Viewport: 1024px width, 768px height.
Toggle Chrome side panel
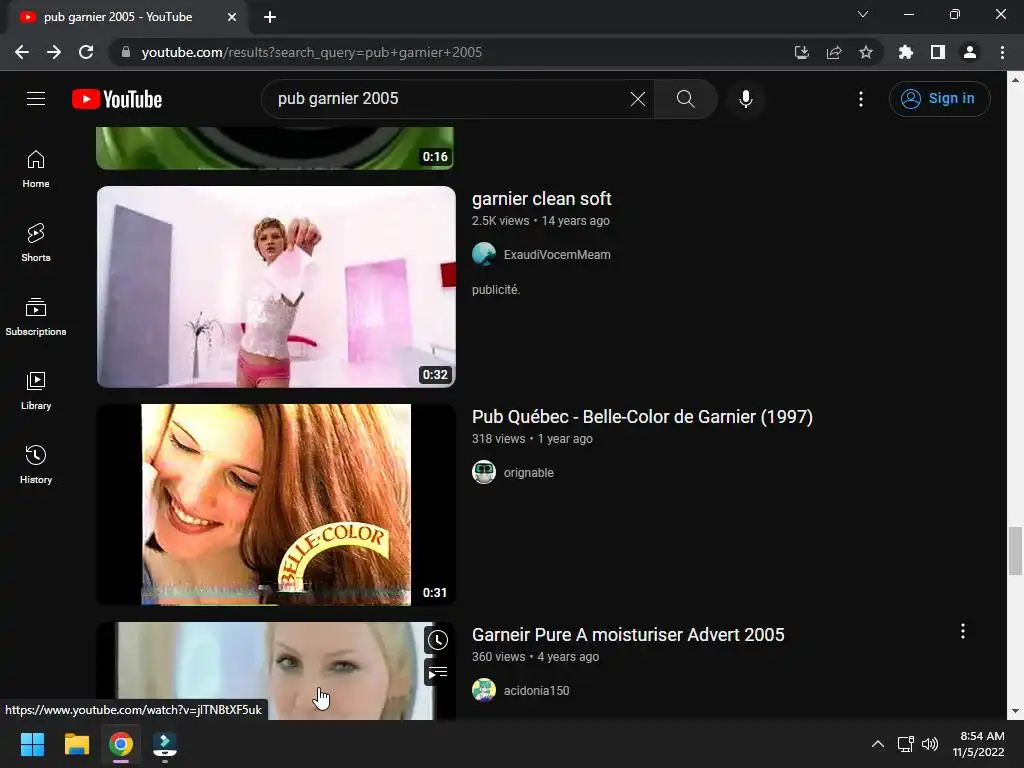(x=937, y=52)
